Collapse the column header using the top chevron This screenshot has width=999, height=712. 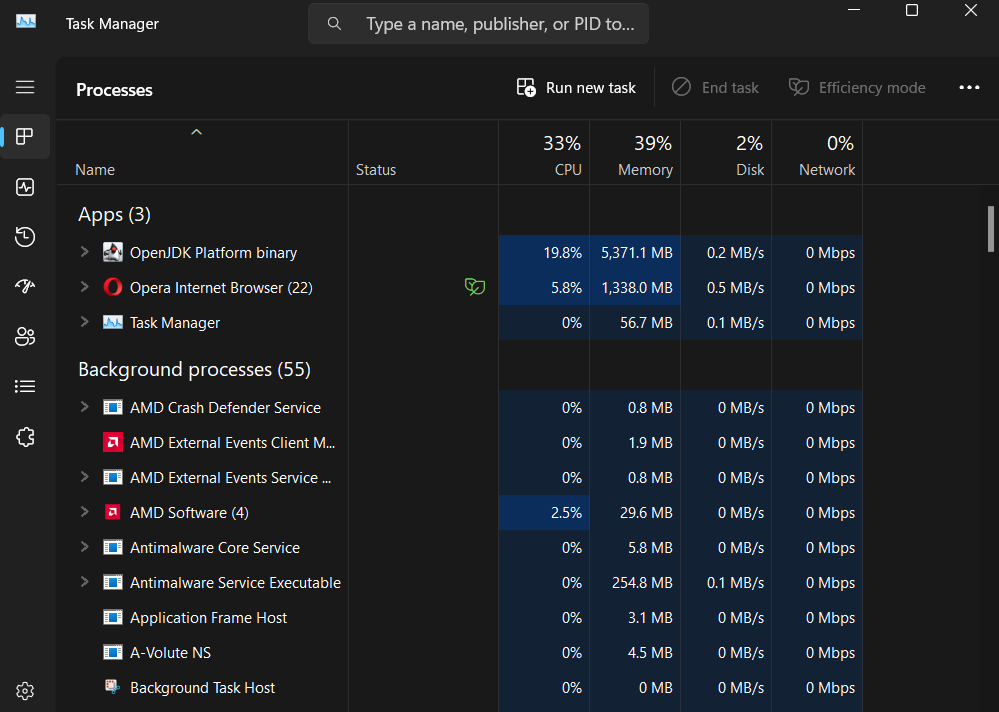coord(196,132)
